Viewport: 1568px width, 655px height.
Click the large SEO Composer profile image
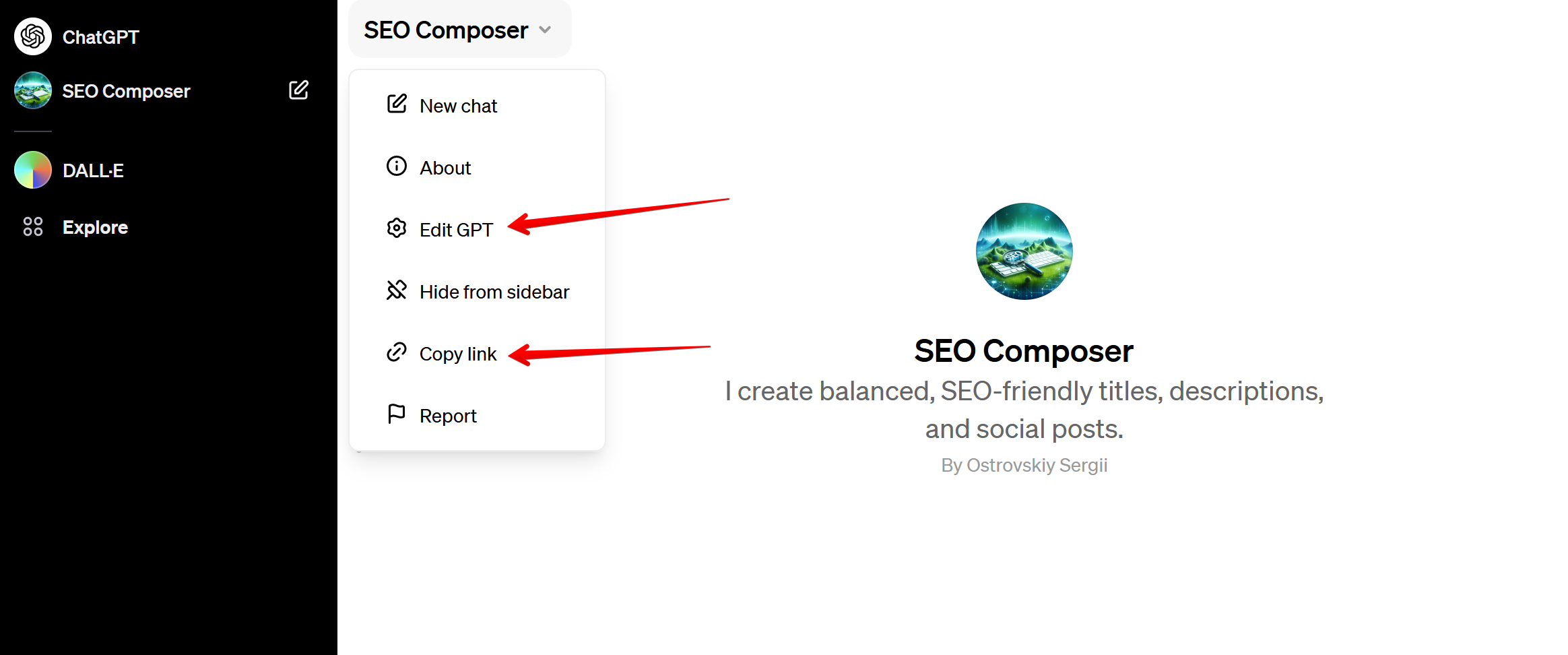pos(1024,251)
